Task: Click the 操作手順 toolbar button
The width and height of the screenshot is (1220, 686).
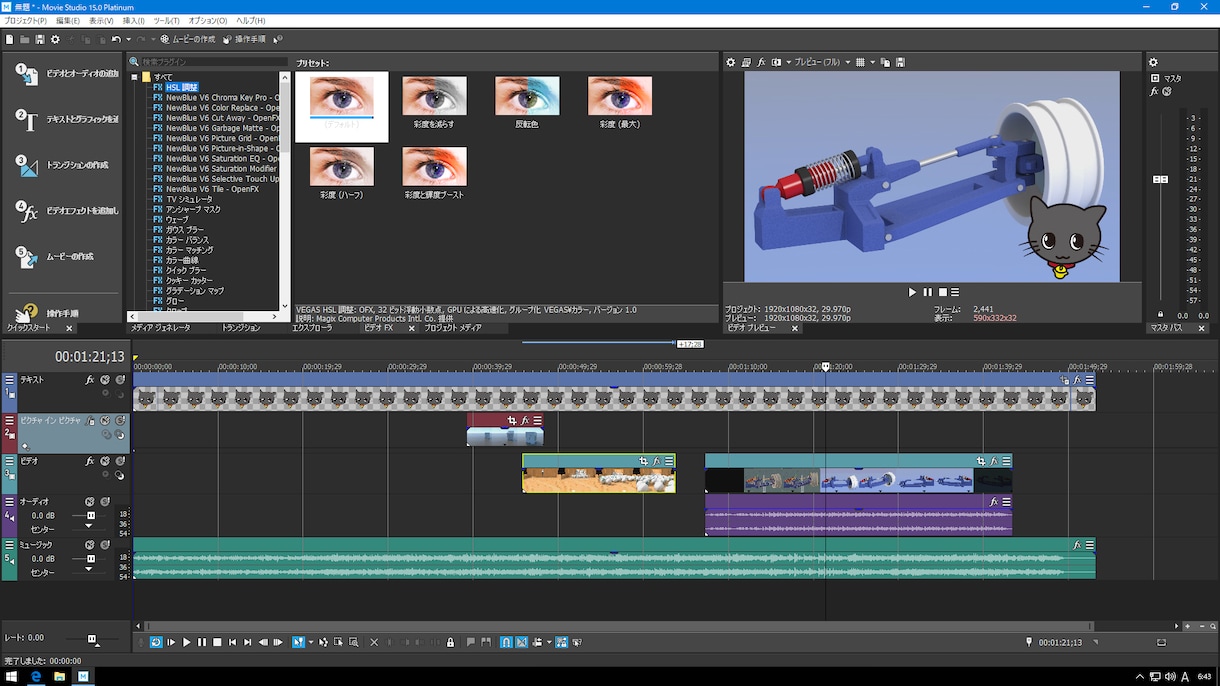Action: pyautogui.click(x=244, y=39)
